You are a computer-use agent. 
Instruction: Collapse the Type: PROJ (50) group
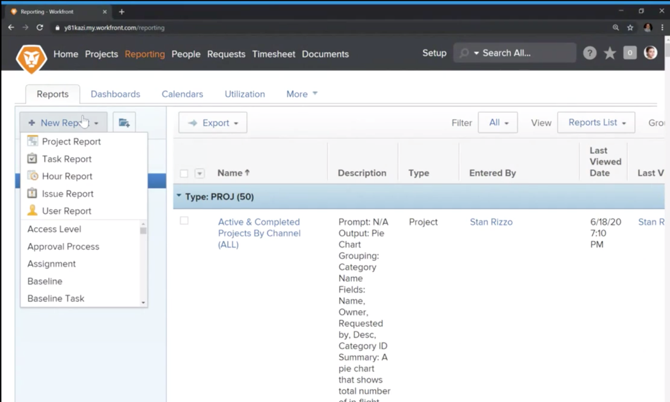coord(179,196)
